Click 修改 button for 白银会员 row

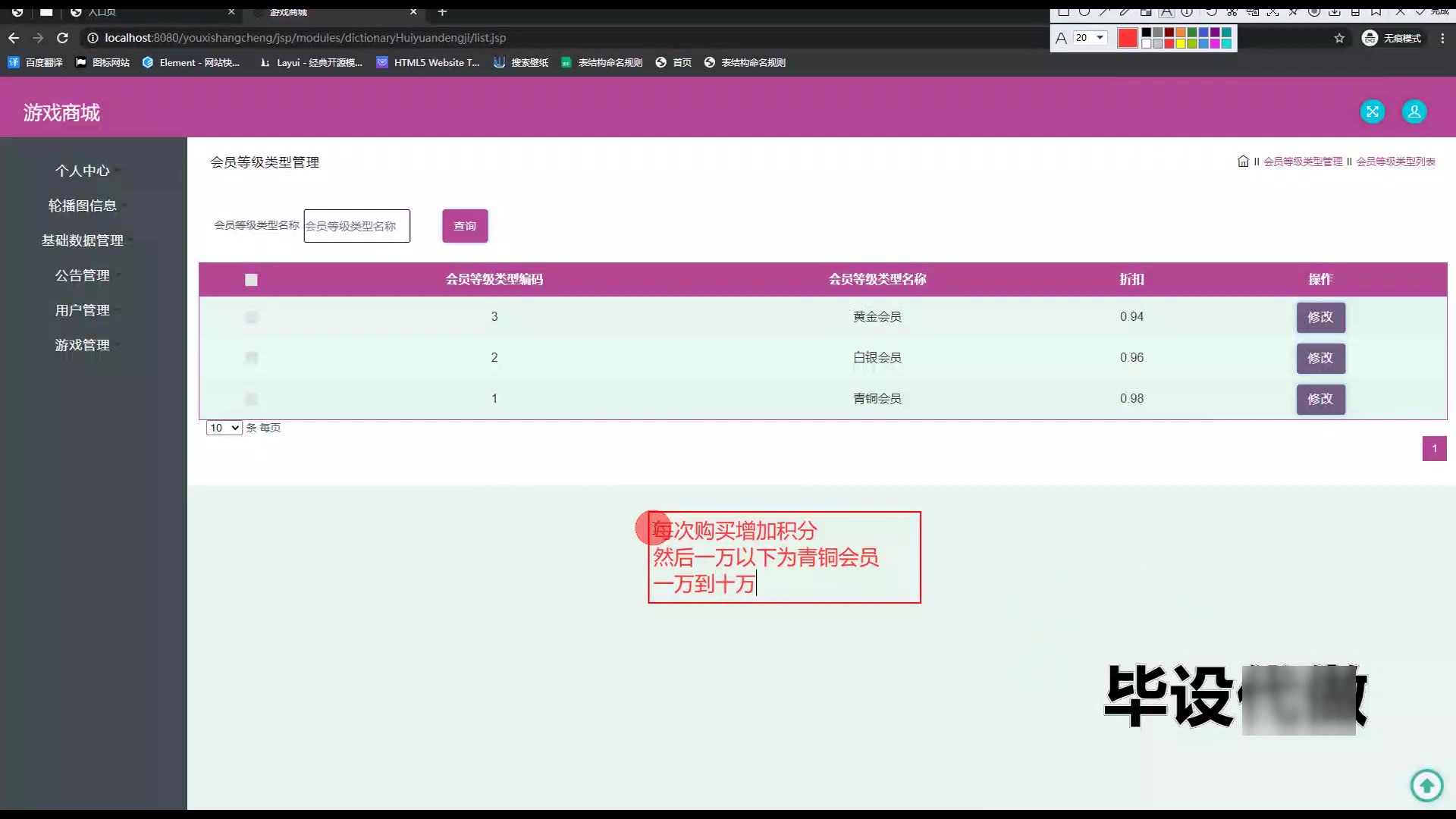pyautogui.click(x=1320, y=358)
